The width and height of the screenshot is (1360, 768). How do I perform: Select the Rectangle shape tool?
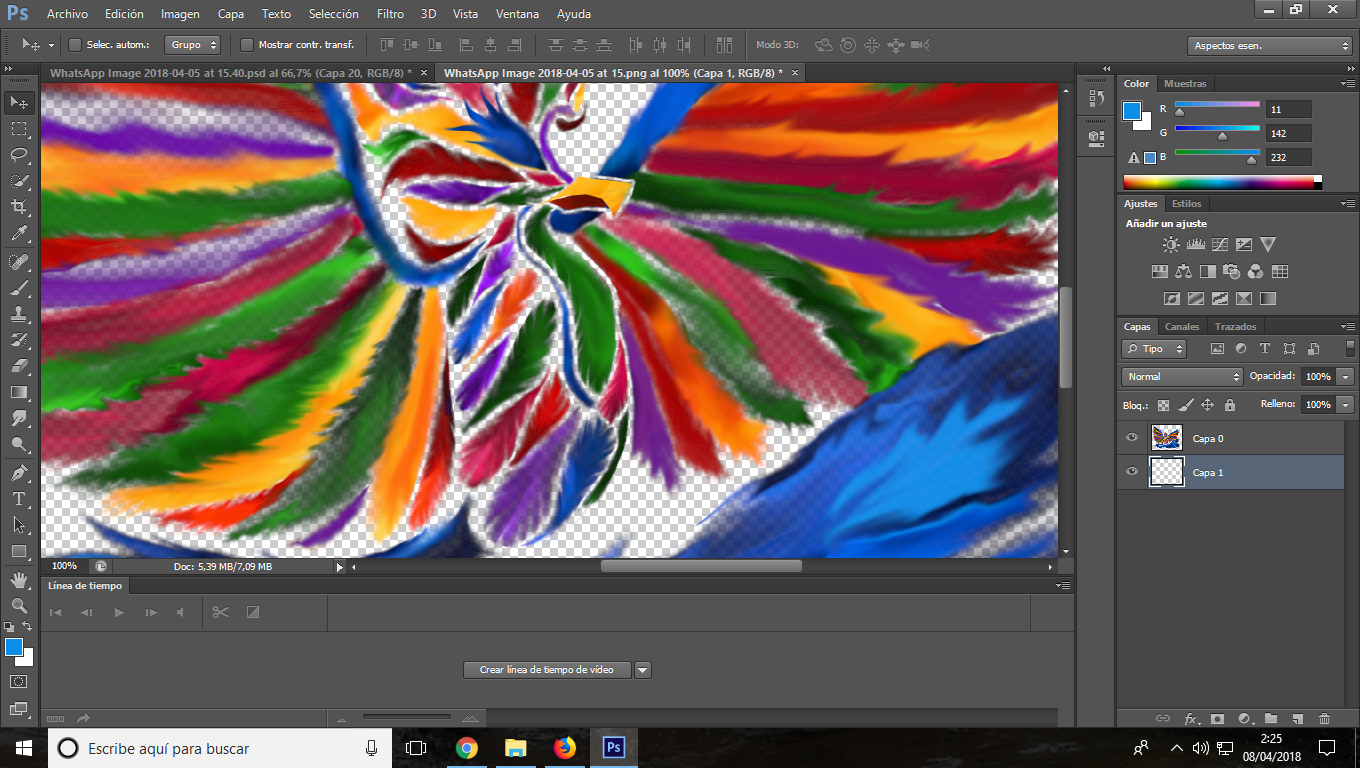point(19,551)
